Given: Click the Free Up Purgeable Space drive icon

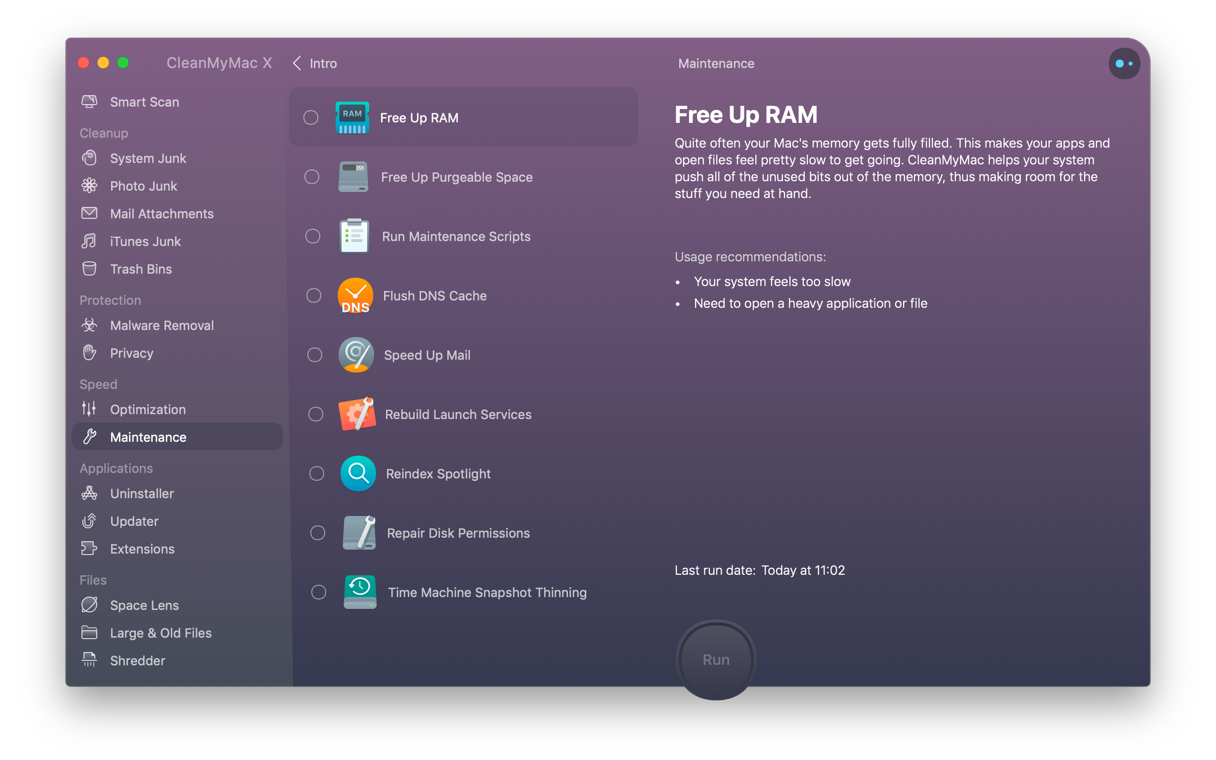Looking at the screenshot, I should [353, 177].
